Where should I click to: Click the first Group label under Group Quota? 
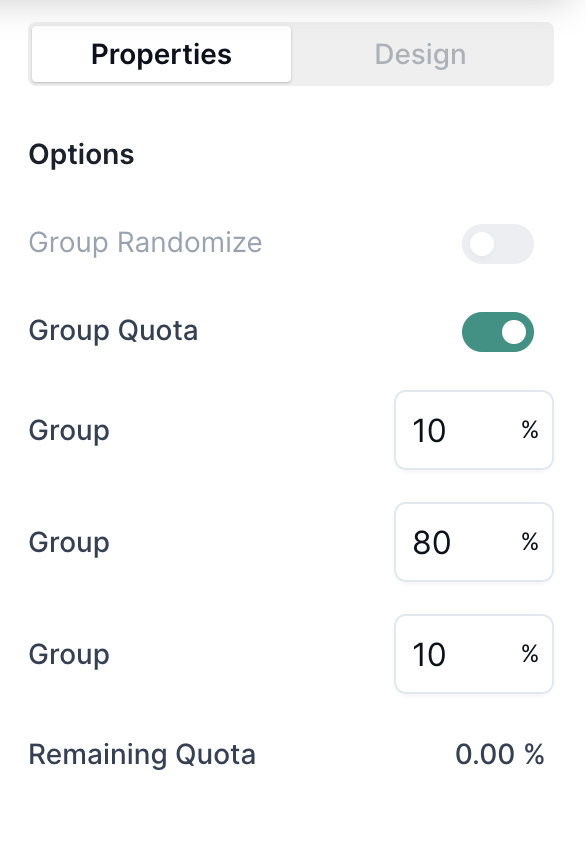coord(69,430)
